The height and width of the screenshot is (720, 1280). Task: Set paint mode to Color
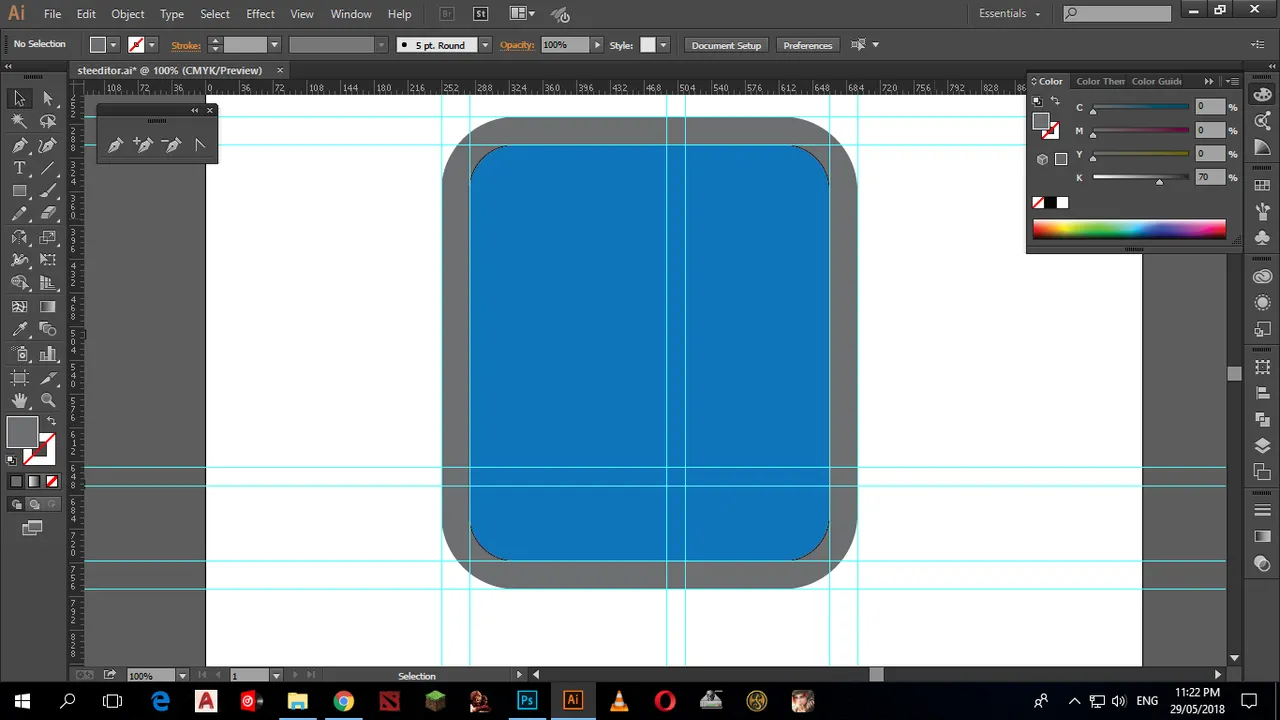pyautogui.click(x=16, y=481)
